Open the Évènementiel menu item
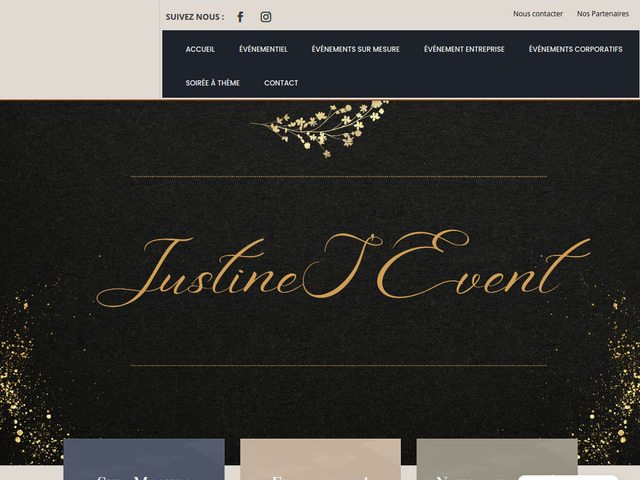 pyautogui.click(x=263, y=49)
